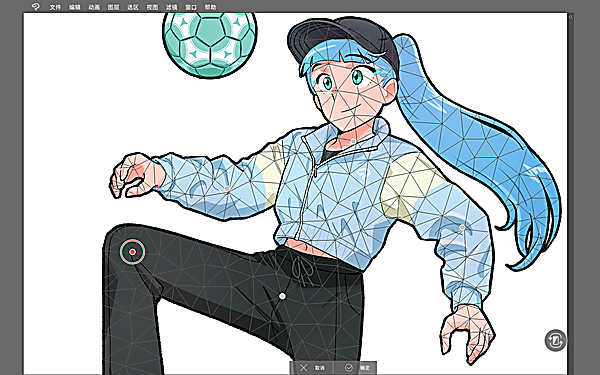The width and height of the screenshot is (600, 375).
Task: Open the 滤镜 menu
Action: [171, 7]
